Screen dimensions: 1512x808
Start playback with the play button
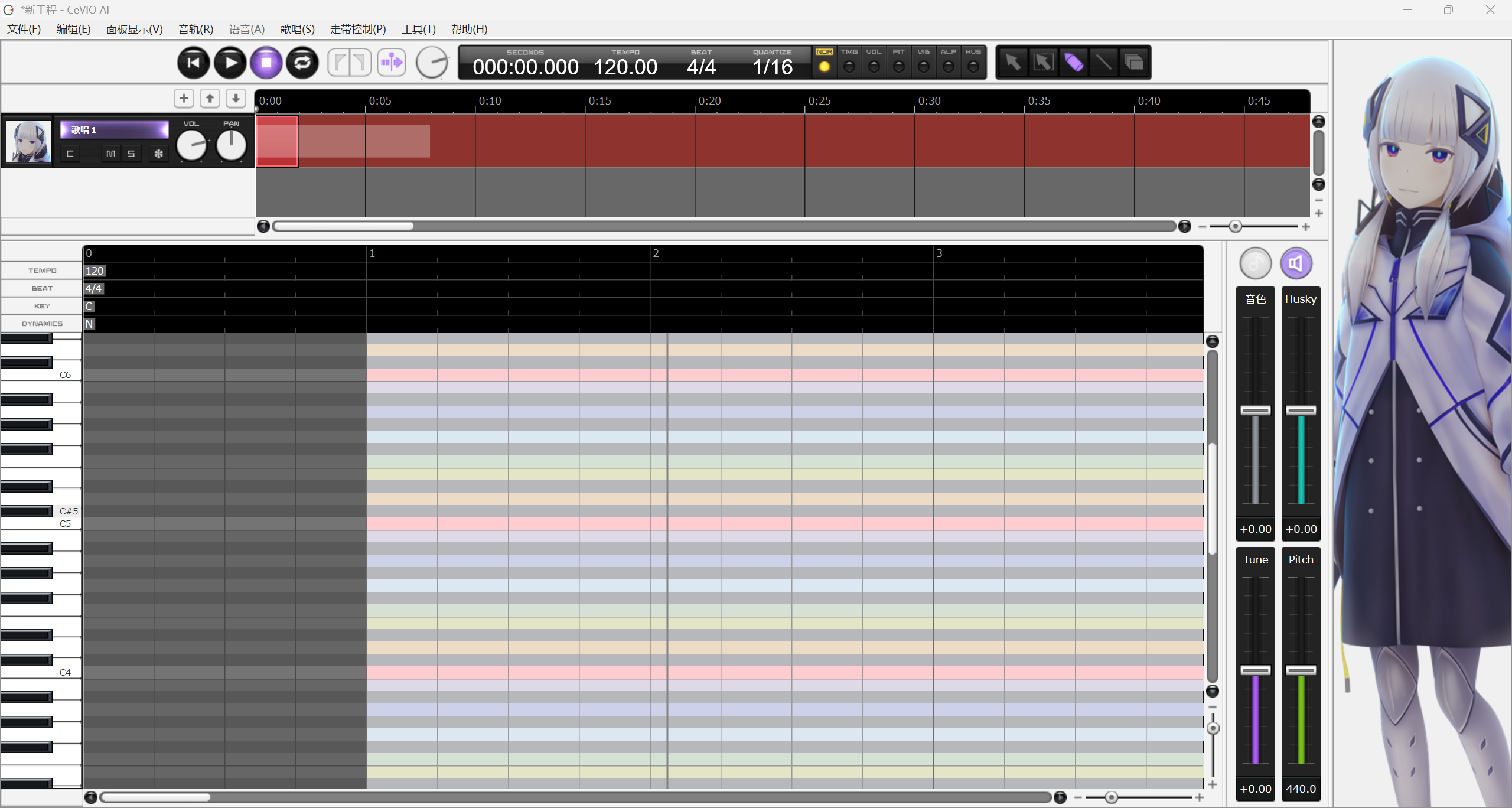pos(230,63)
